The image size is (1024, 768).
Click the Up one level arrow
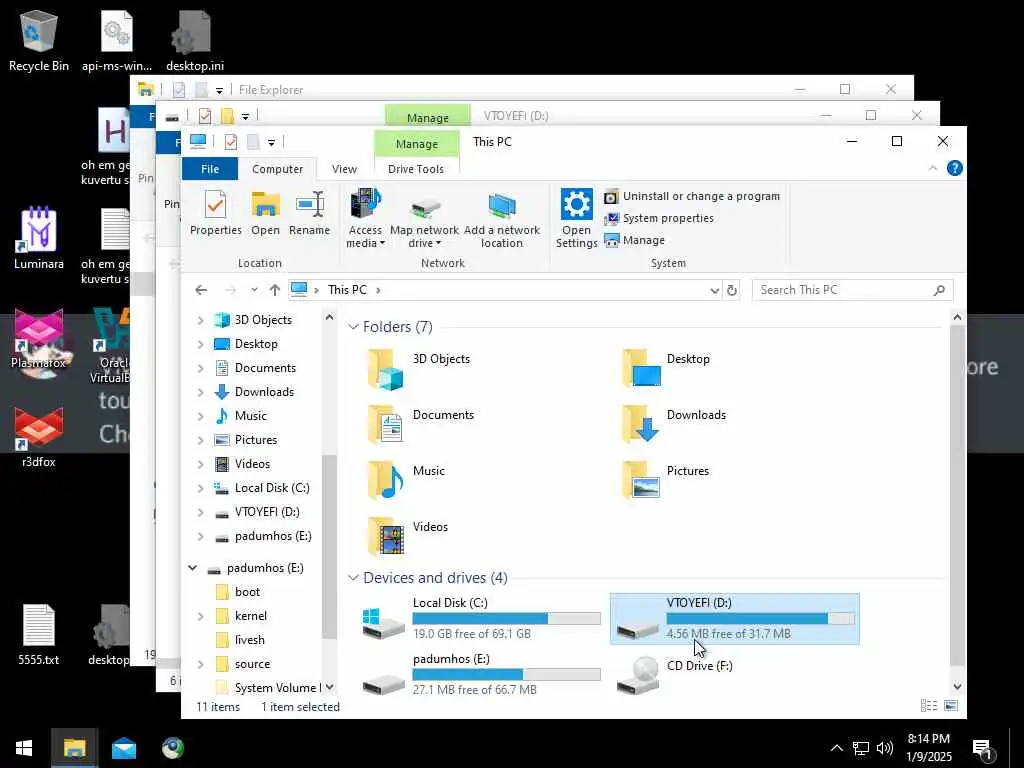tap(275, 290)
